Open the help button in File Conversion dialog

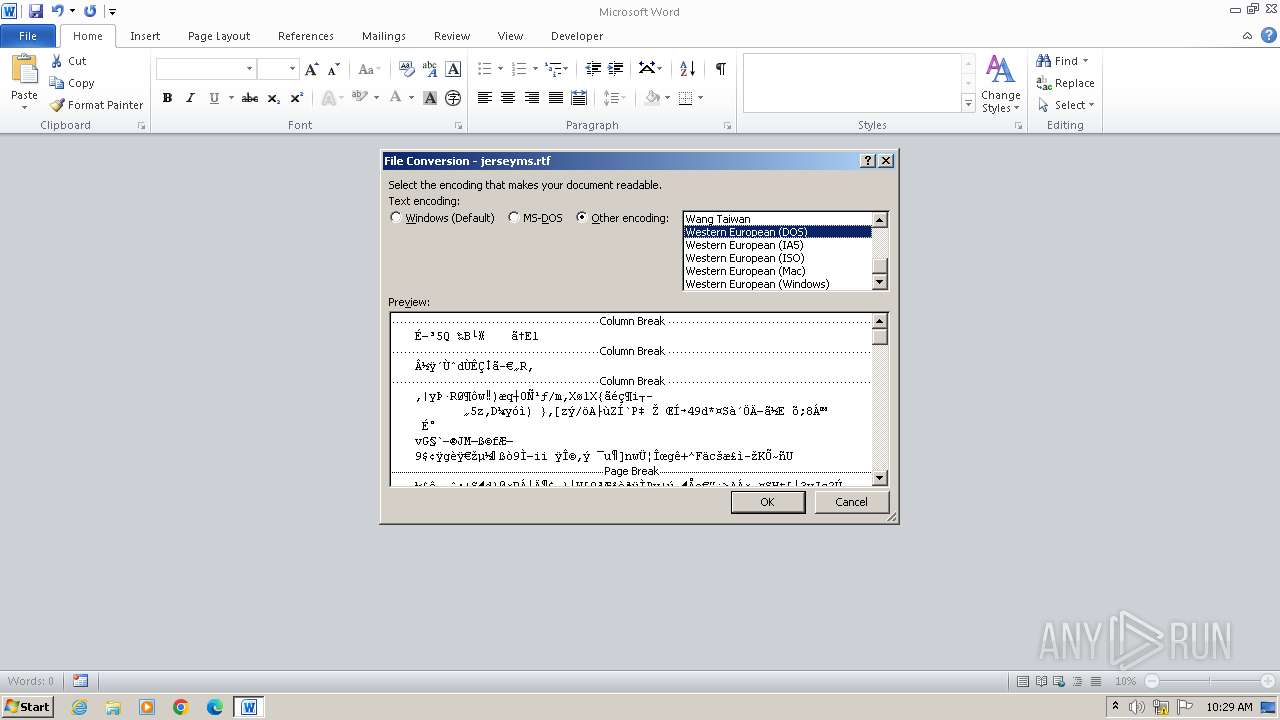coord(868,161)
